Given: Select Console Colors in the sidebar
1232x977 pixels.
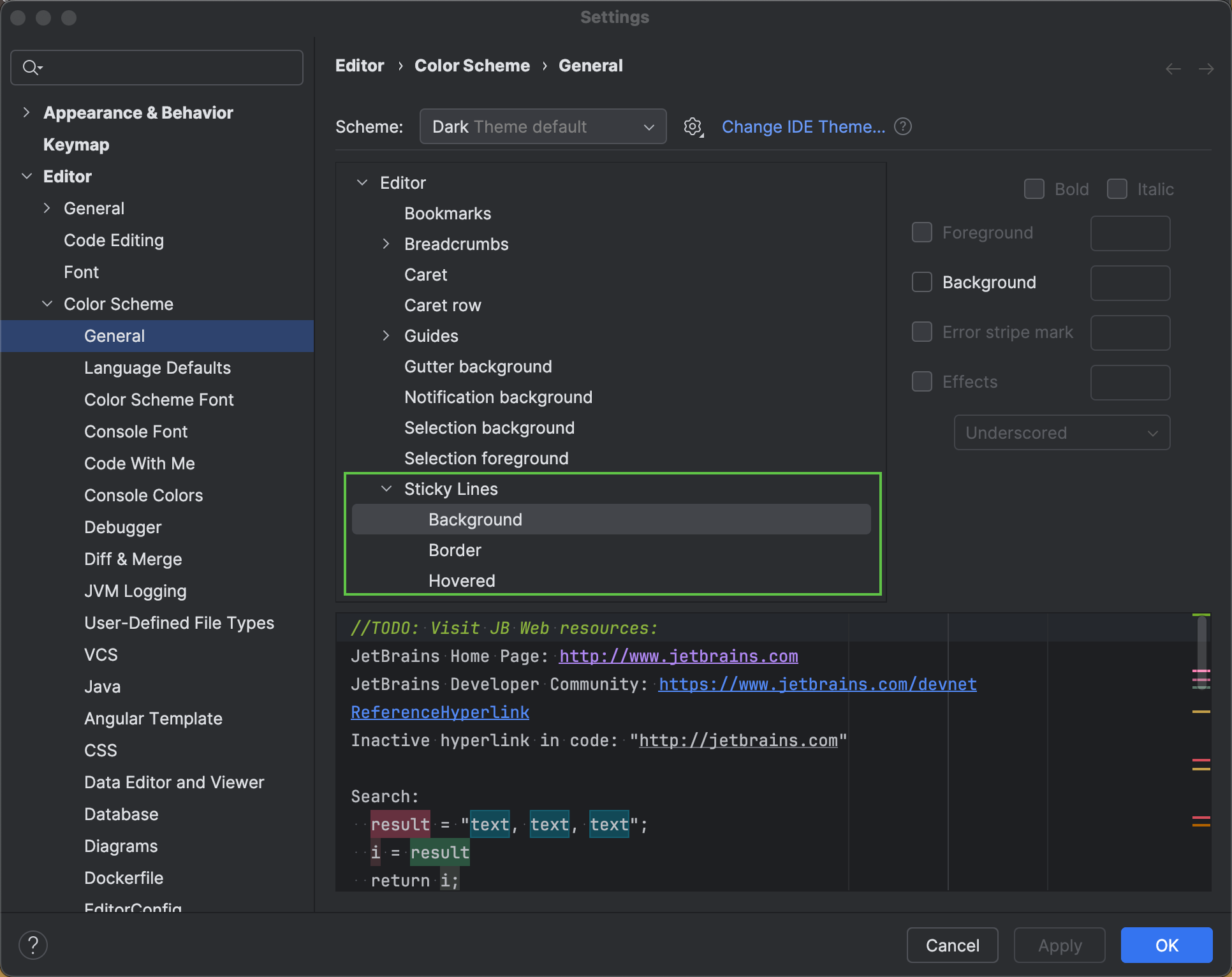Looking at the screenshot, I should [143, 495].
